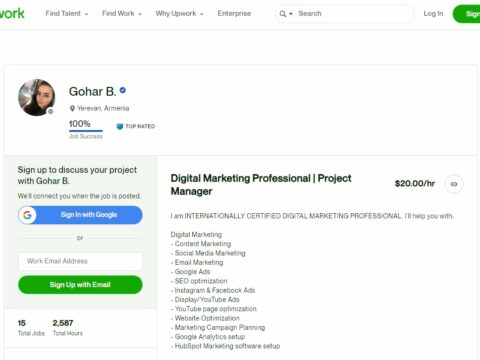Screen dimensions: 480x360
Task: Open the Why Upwork dropdown menu
Action: click(179, 14)
